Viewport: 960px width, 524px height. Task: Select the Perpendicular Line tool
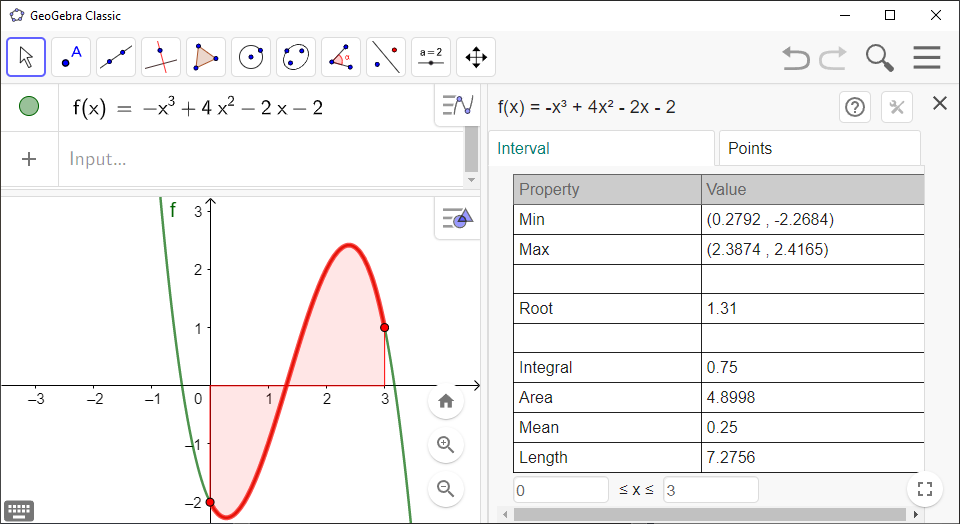point(161,57)
